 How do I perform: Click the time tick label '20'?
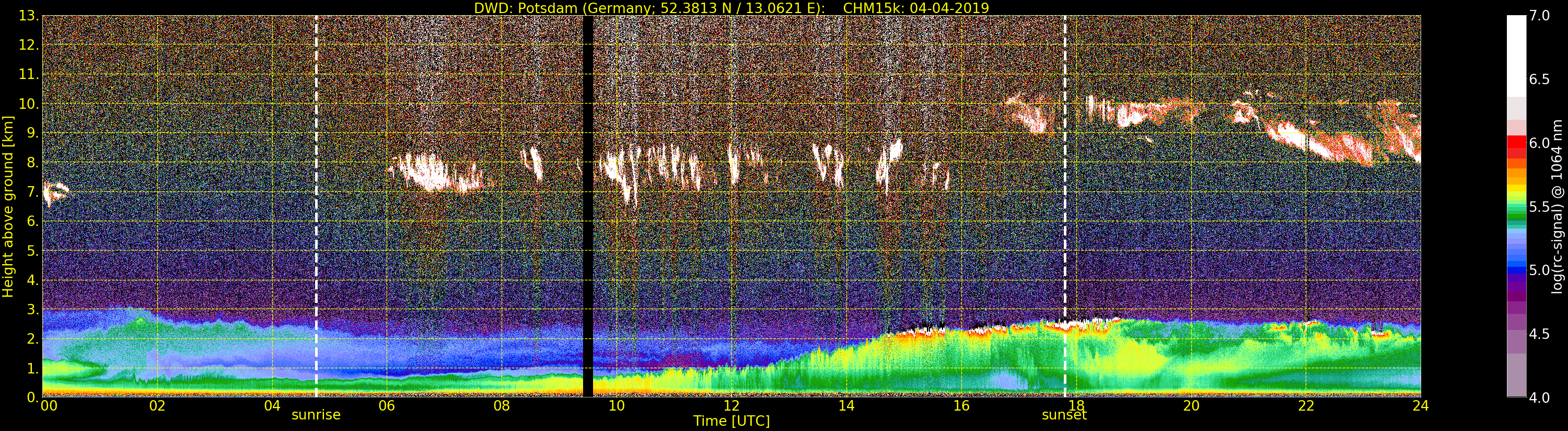1191,406
